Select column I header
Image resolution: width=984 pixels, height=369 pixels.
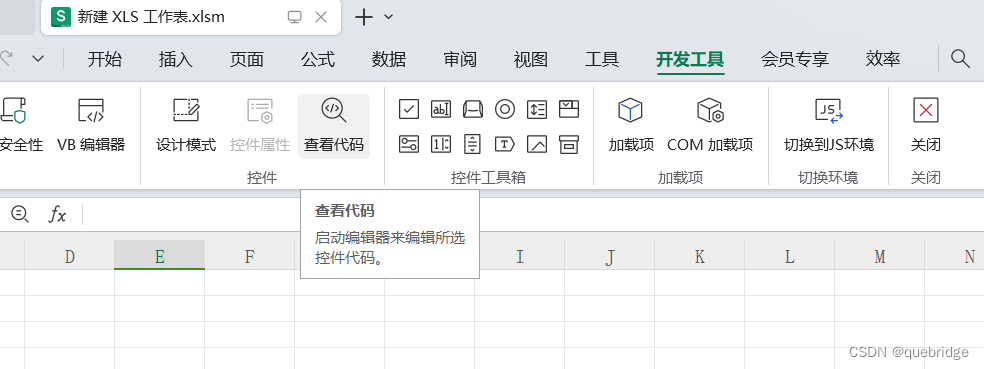point(520,256)
